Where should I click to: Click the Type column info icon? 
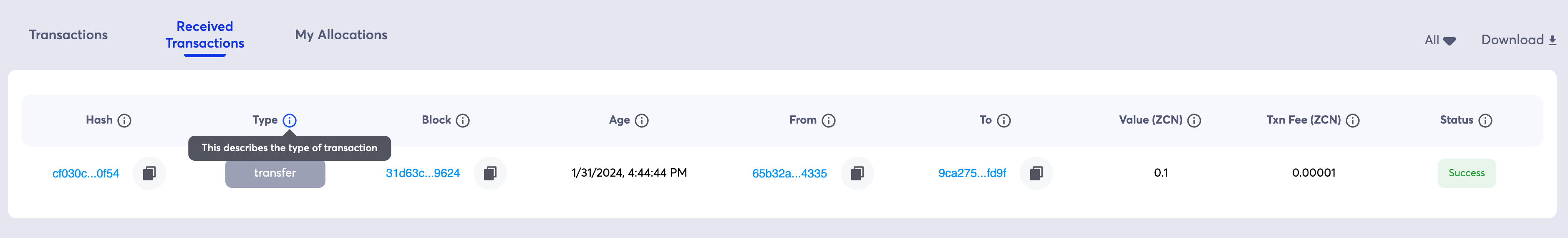pyautogui.click(x=290, y=121)
